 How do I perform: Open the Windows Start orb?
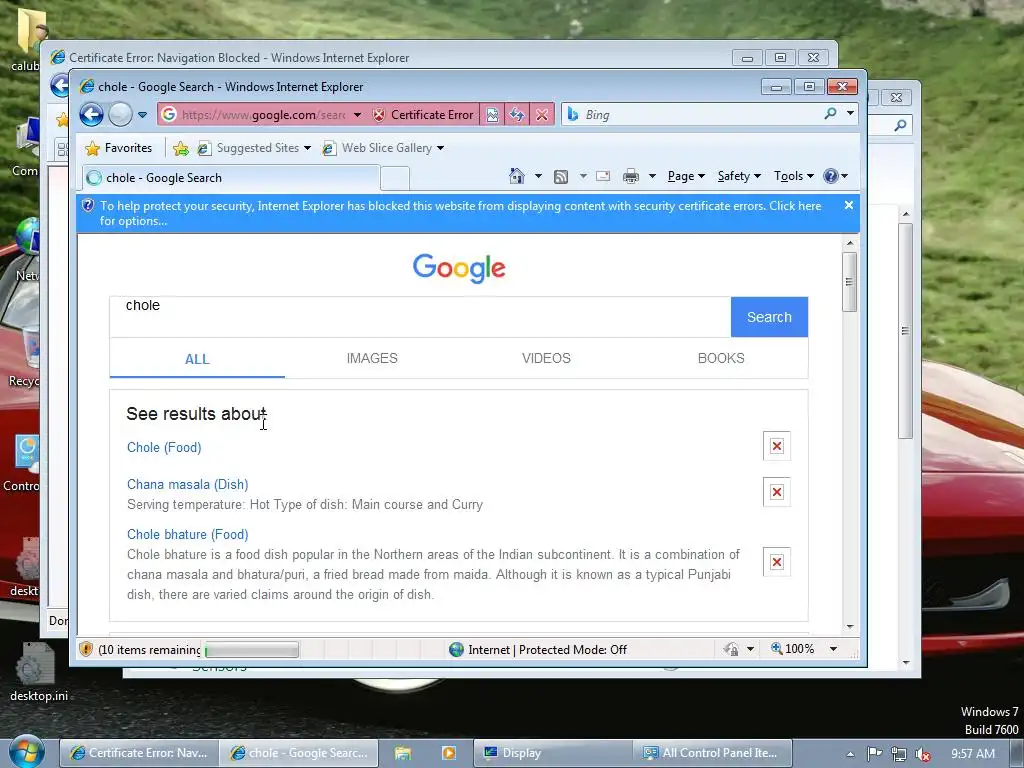point(26,752)
